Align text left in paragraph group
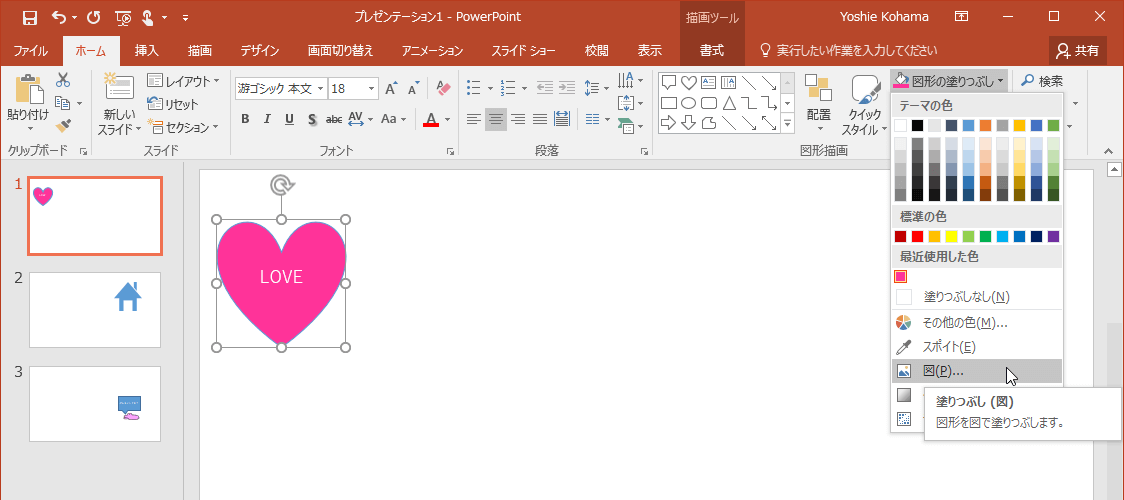1124x500 pixels. tap(473, 119)
